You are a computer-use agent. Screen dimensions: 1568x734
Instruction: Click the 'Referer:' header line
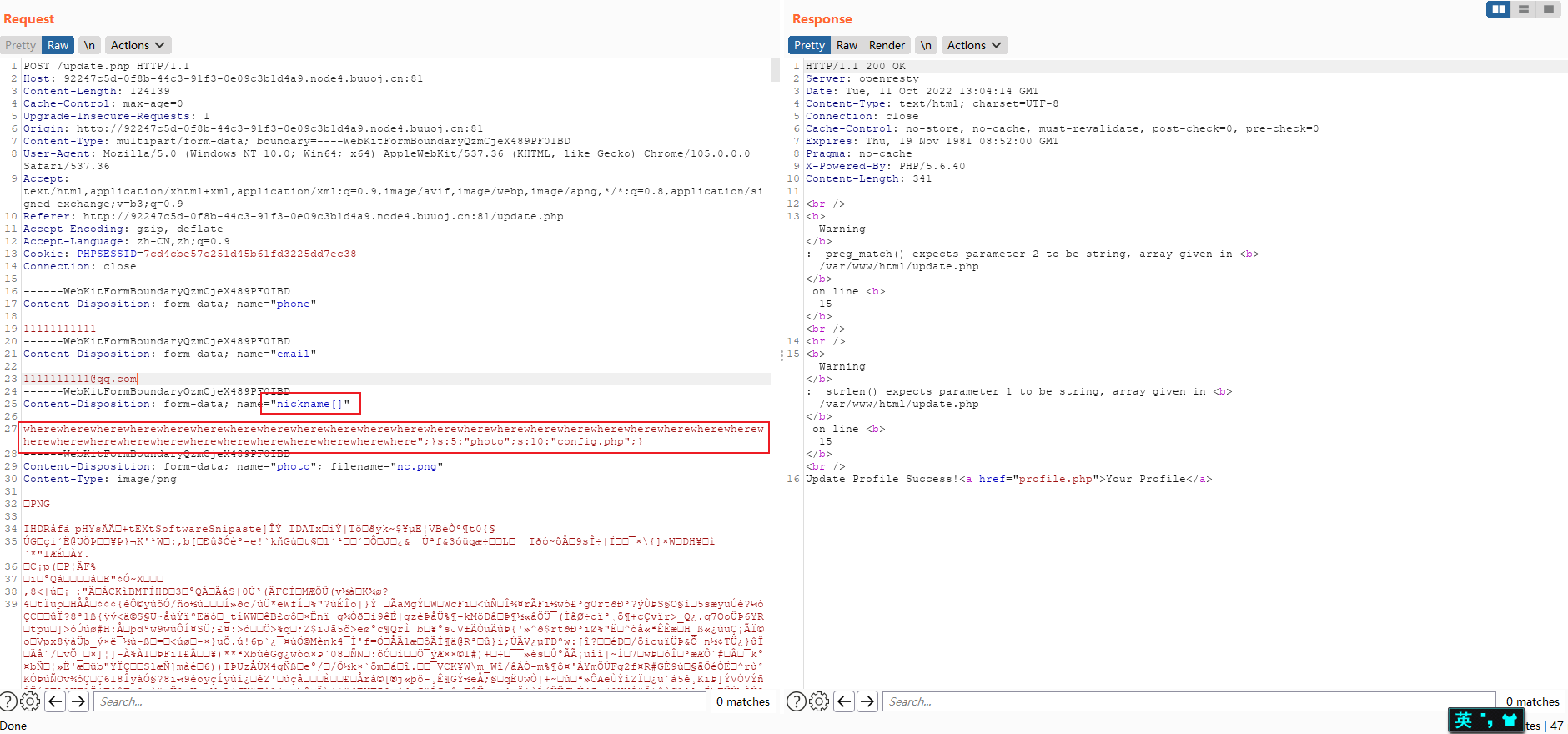coord(293,216)
